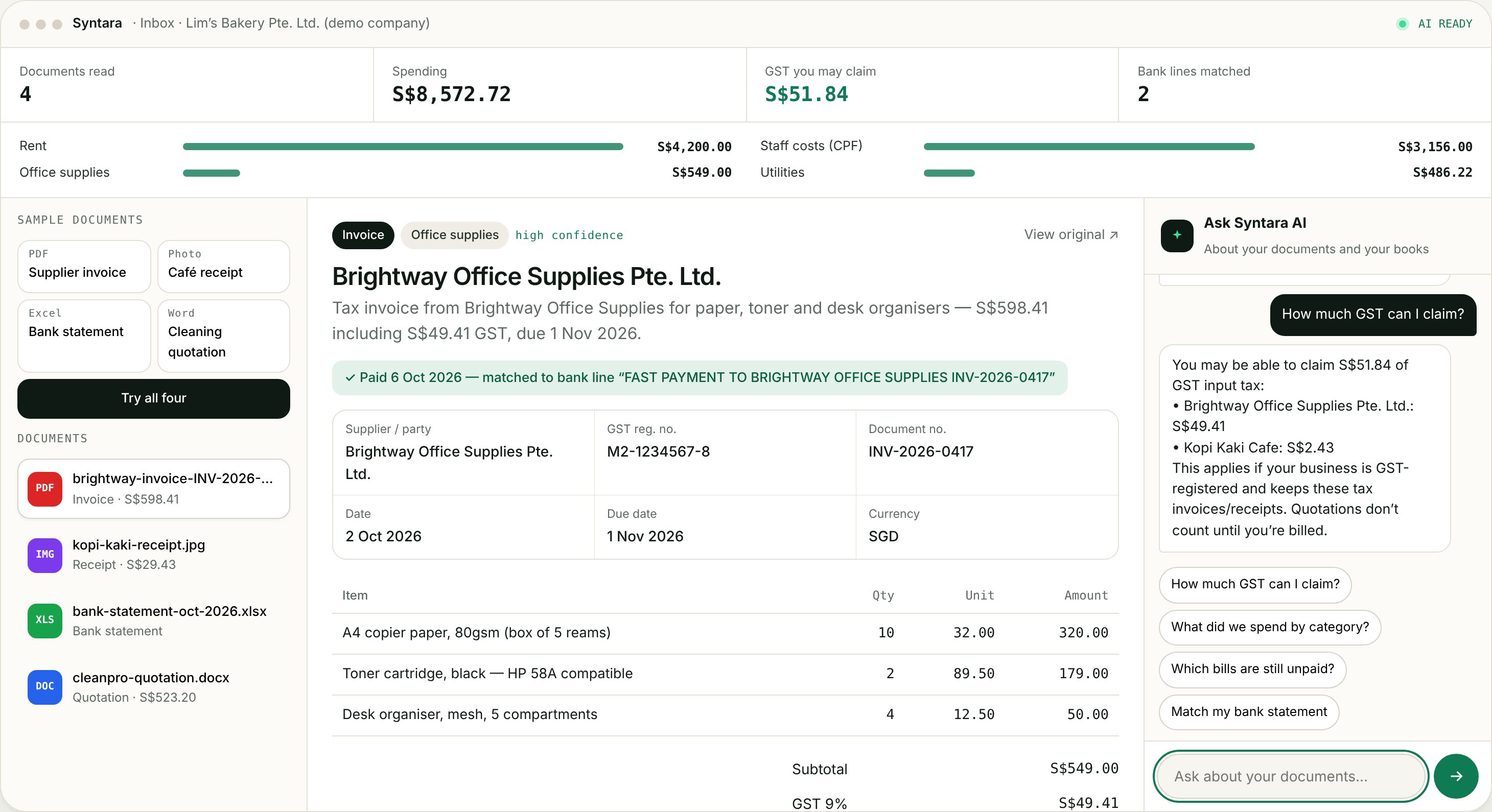Click GST reg. no. M2-1234567-8
Viewport: 1492px width, 812px height.
pyautogui.click(x=658, y=451)
